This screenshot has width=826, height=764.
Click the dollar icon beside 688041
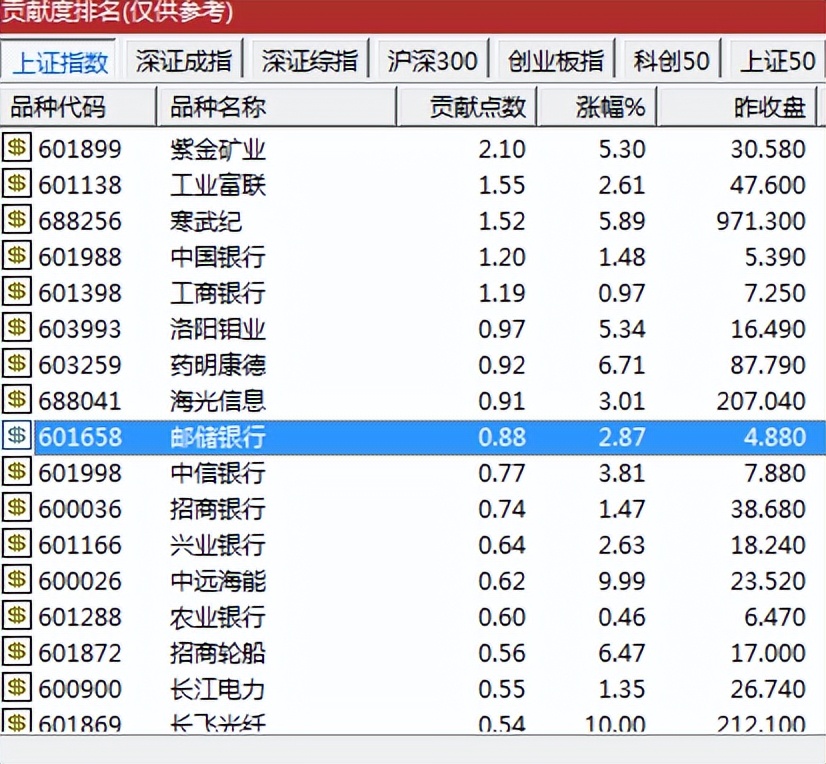pyautogui.click(x=16, y=399)
